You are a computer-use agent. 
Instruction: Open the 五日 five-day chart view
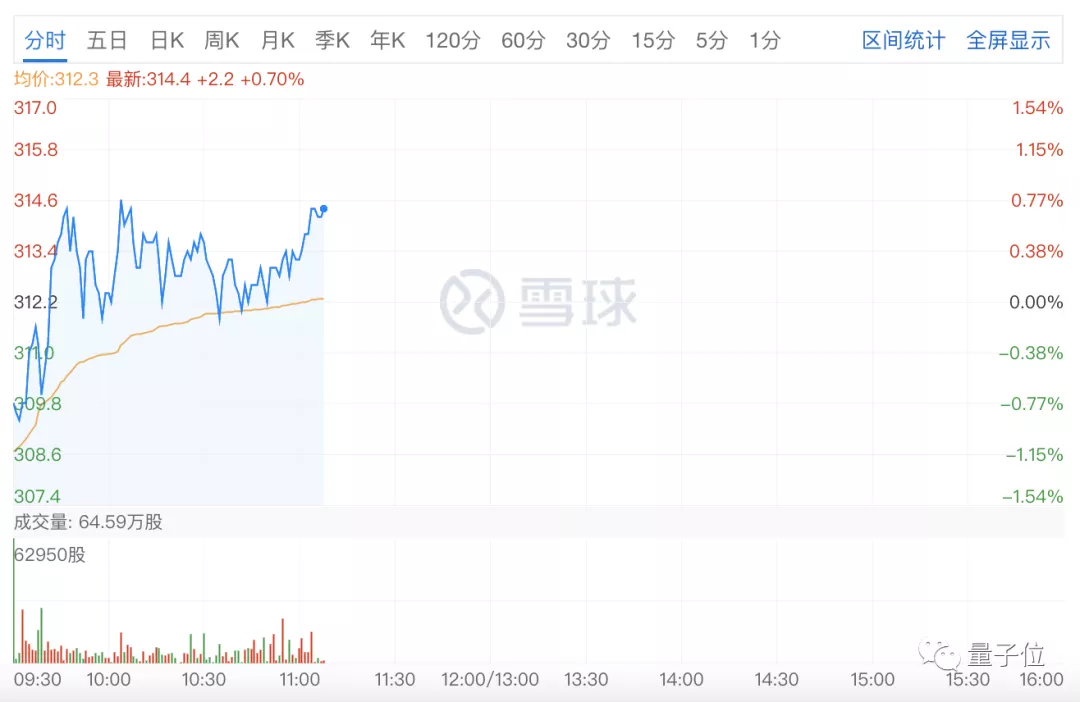click(106, 40)
